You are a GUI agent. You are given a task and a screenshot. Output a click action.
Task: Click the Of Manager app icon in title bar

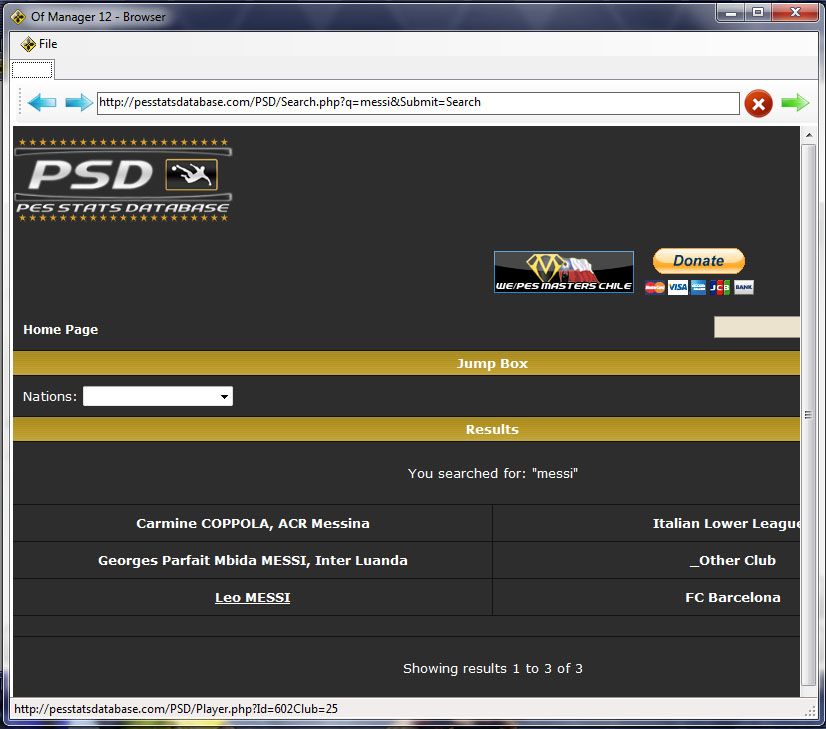pyautogui.click(x=17, y=17)
